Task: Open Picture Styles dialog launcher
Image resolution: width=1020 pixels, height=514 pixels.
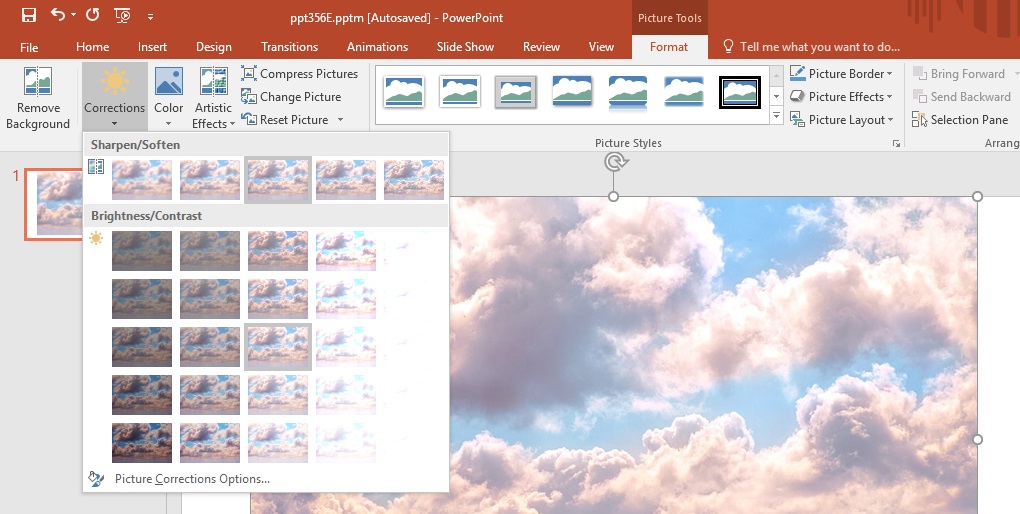Action: click(x=896, y=144)
